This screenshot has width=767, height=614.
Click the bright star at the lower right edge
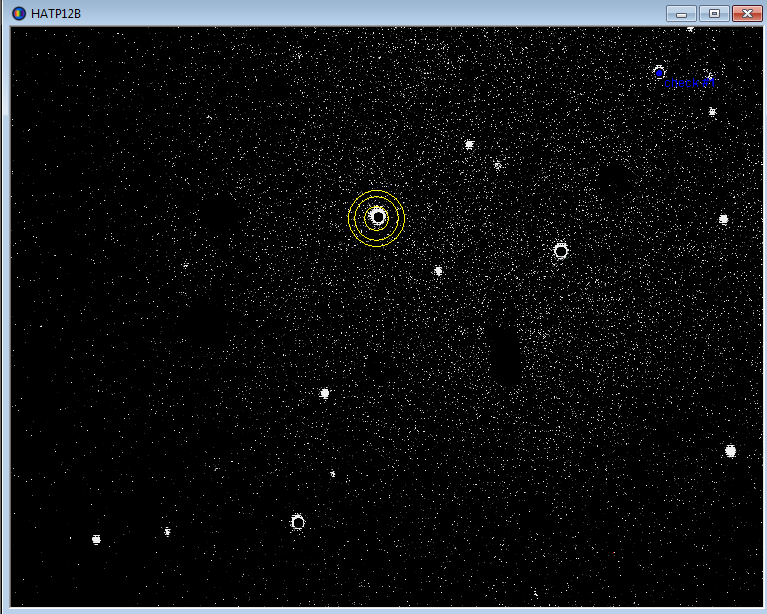[x=730, y=451]
